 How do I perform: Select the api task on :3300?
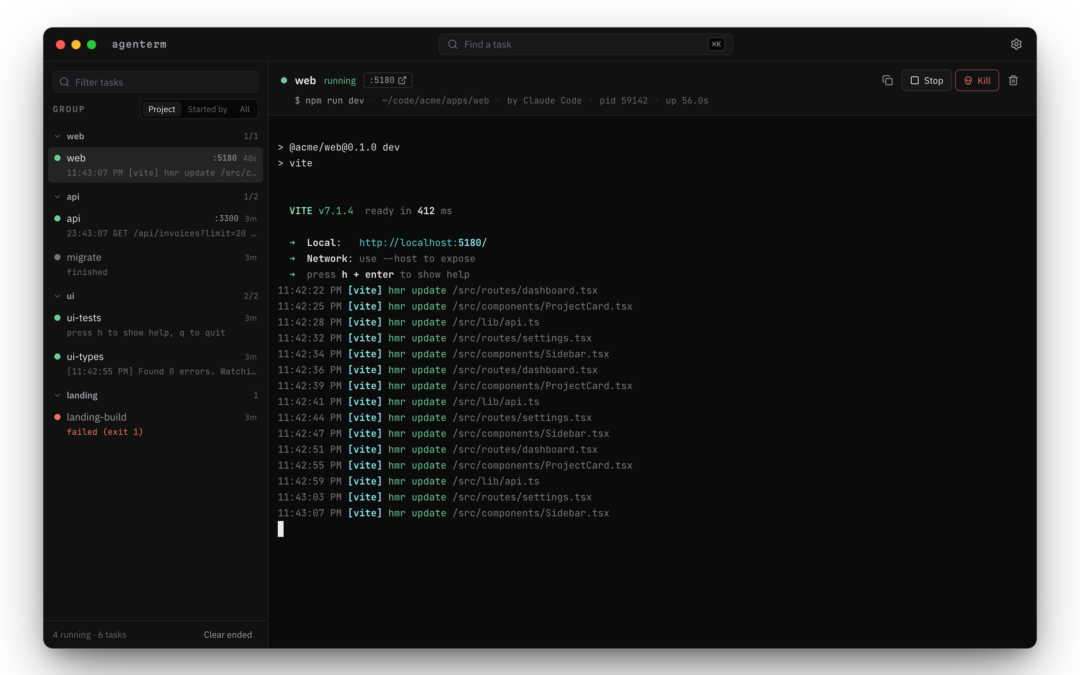pos(156,225)
